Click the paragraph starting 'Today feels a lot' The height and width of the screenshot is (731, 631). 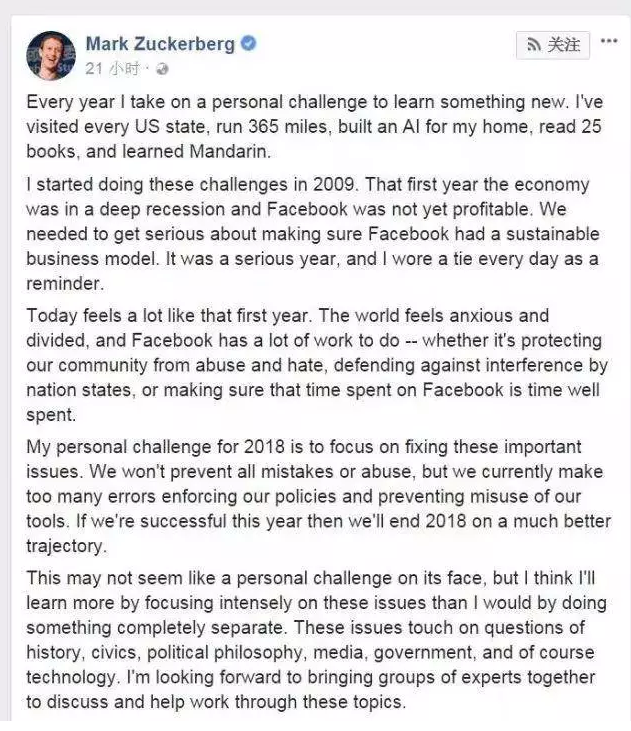tap(317, 365)
